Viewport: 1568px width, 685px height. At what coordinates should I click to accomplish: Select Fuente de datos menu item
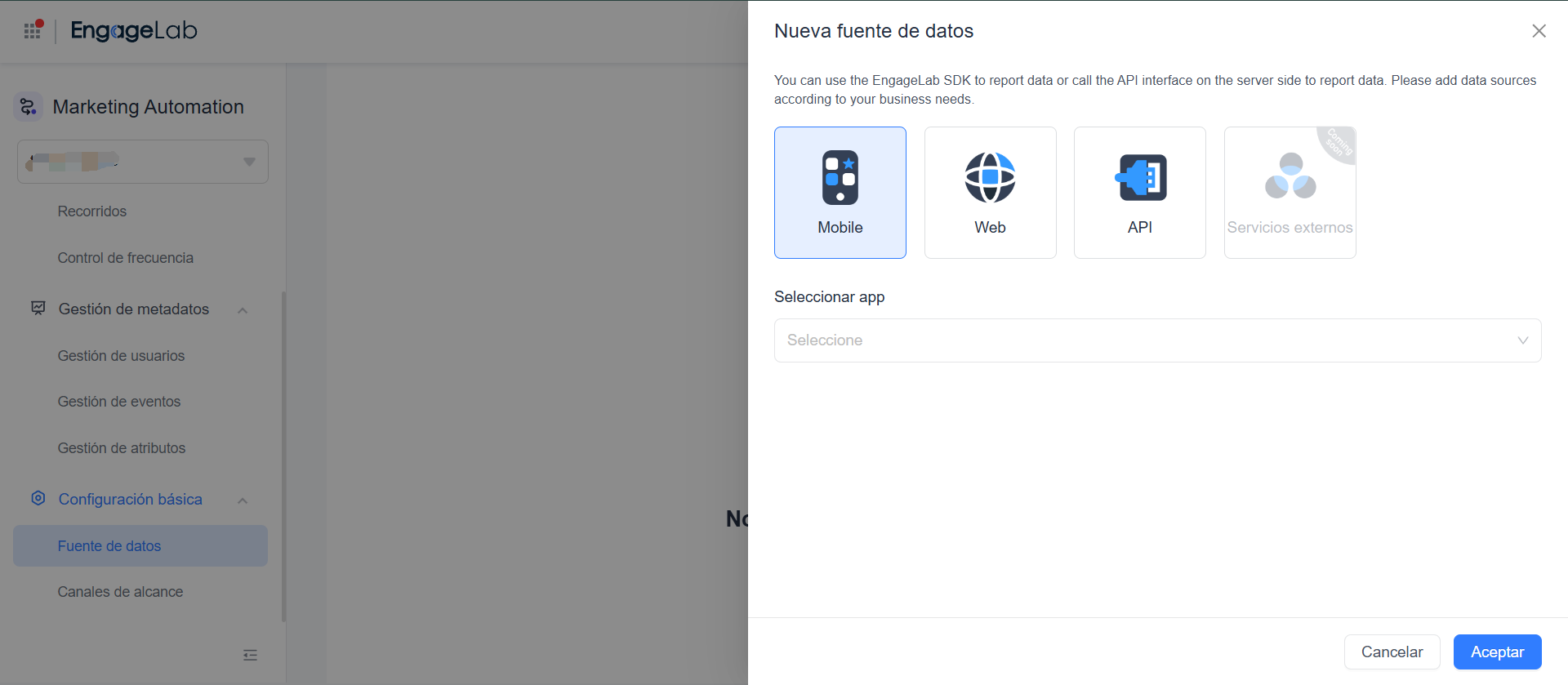tap(140, 546)
